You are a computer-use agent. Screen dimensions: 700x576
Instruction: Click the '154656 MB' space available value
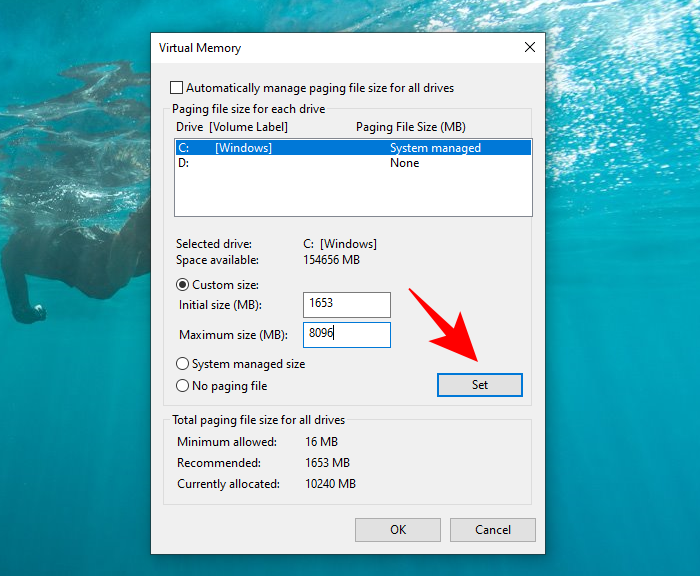coord(331,260)
